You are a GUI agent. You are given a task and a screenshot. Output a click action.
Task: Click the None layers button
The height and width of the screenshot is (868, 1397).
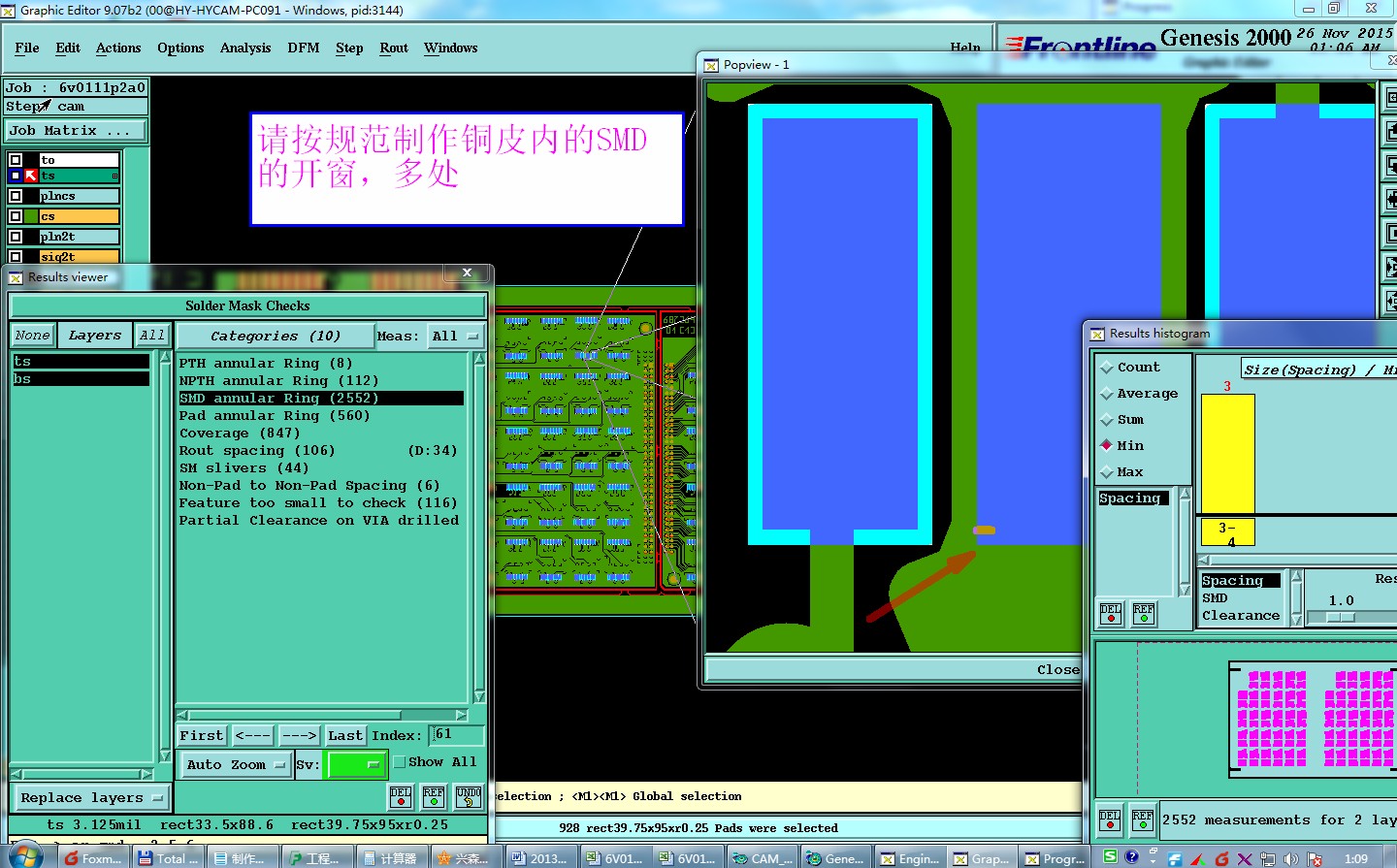[x=32, y=335]
